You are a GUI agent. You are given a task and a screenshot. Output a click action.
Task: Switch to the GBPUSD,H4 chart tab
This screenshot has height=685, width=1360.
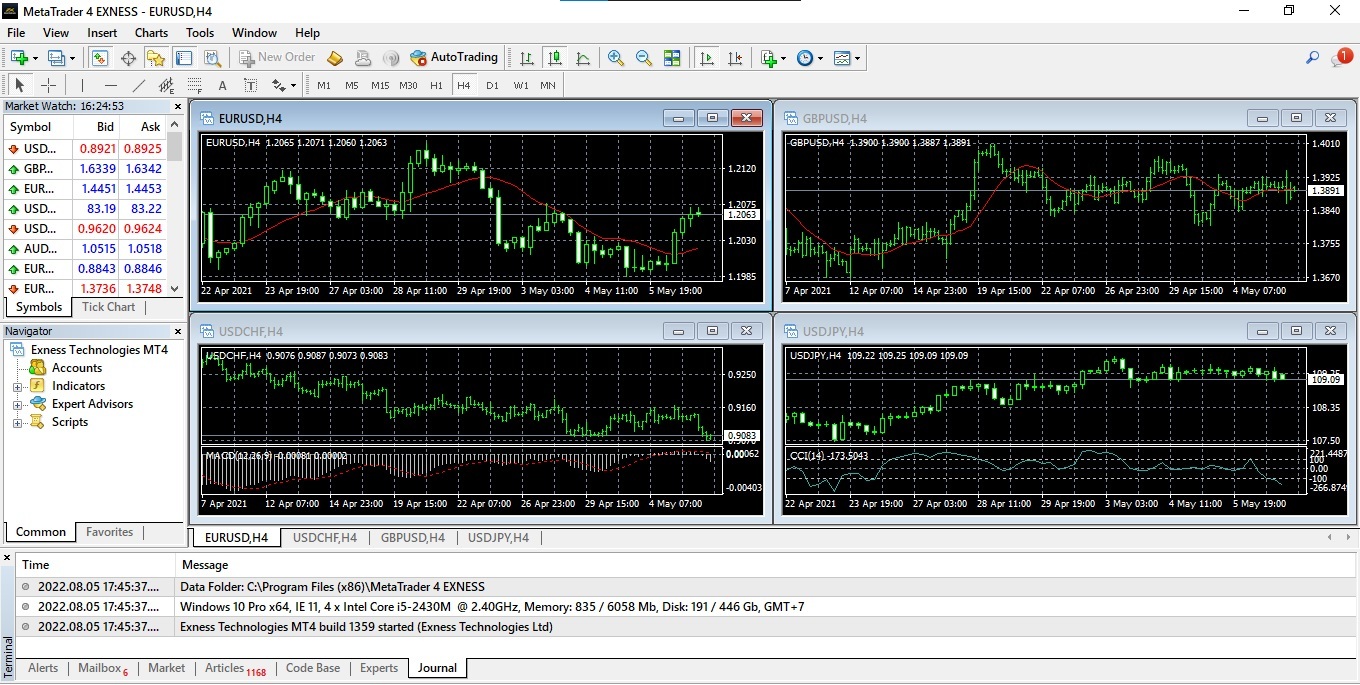pyautogui.click(x=412, y=538)
